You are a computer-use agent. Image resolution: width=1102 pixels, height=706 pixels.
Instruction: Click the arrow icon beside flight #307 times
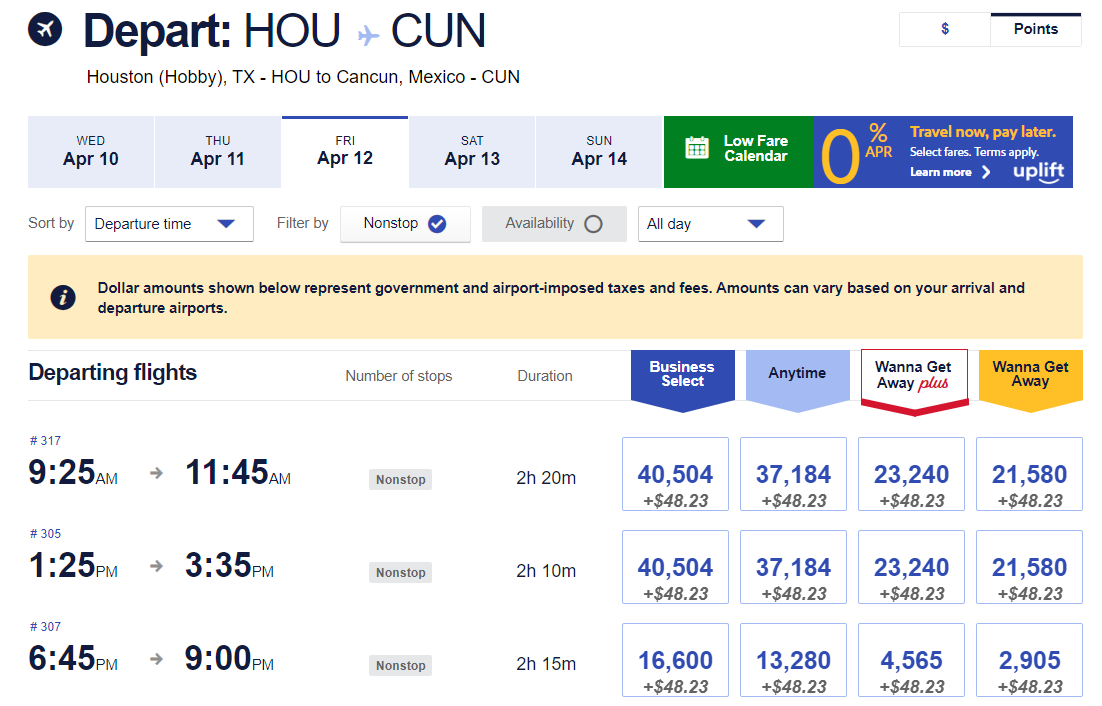157,658
